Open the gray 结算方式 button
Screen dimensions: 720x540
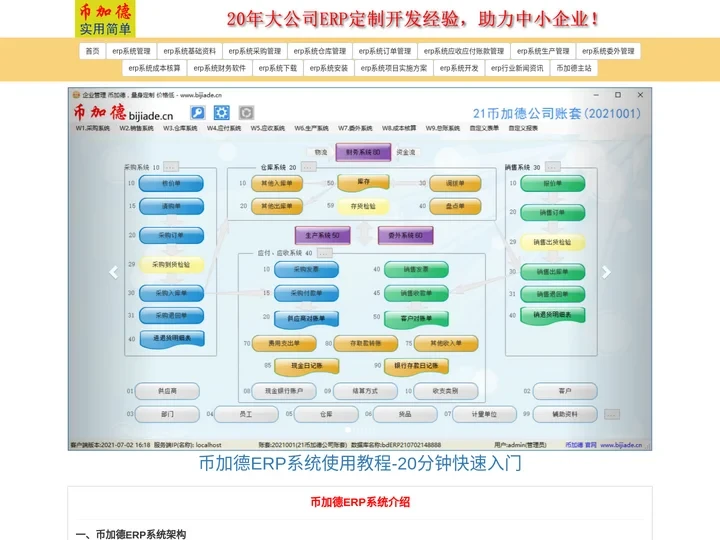[x=365, y=391]
